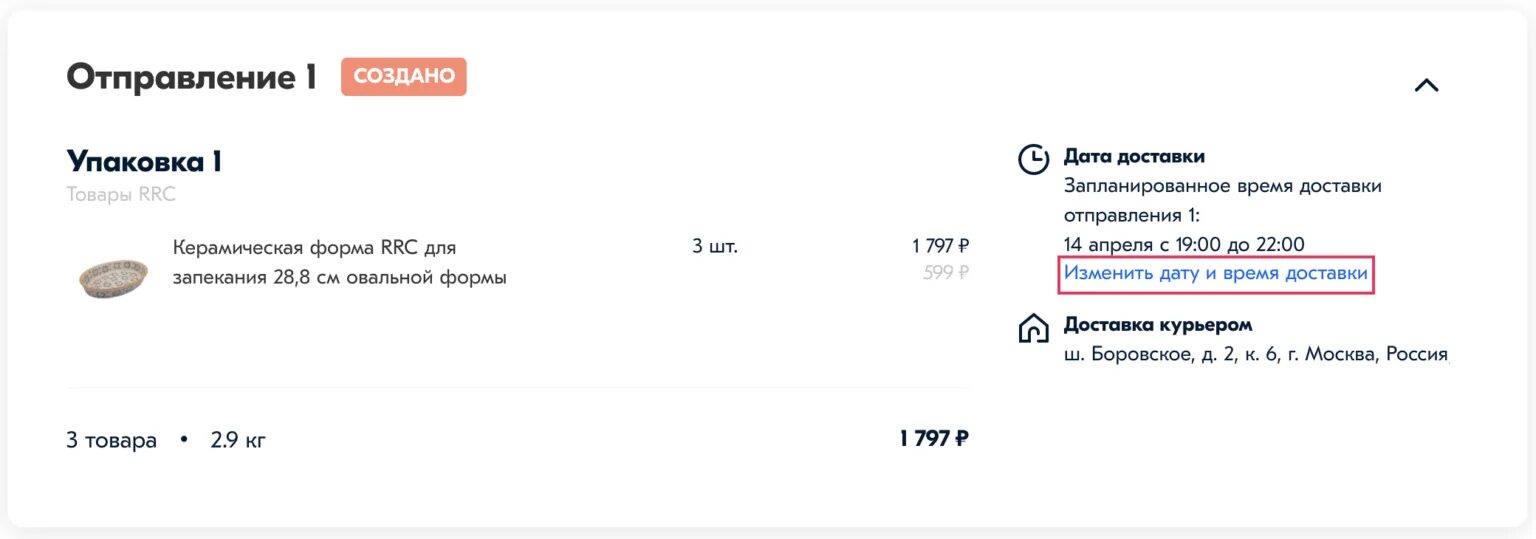Click the Товары RRC subtitle
This screenshot has width=1536, height=539.
point(121,194)
